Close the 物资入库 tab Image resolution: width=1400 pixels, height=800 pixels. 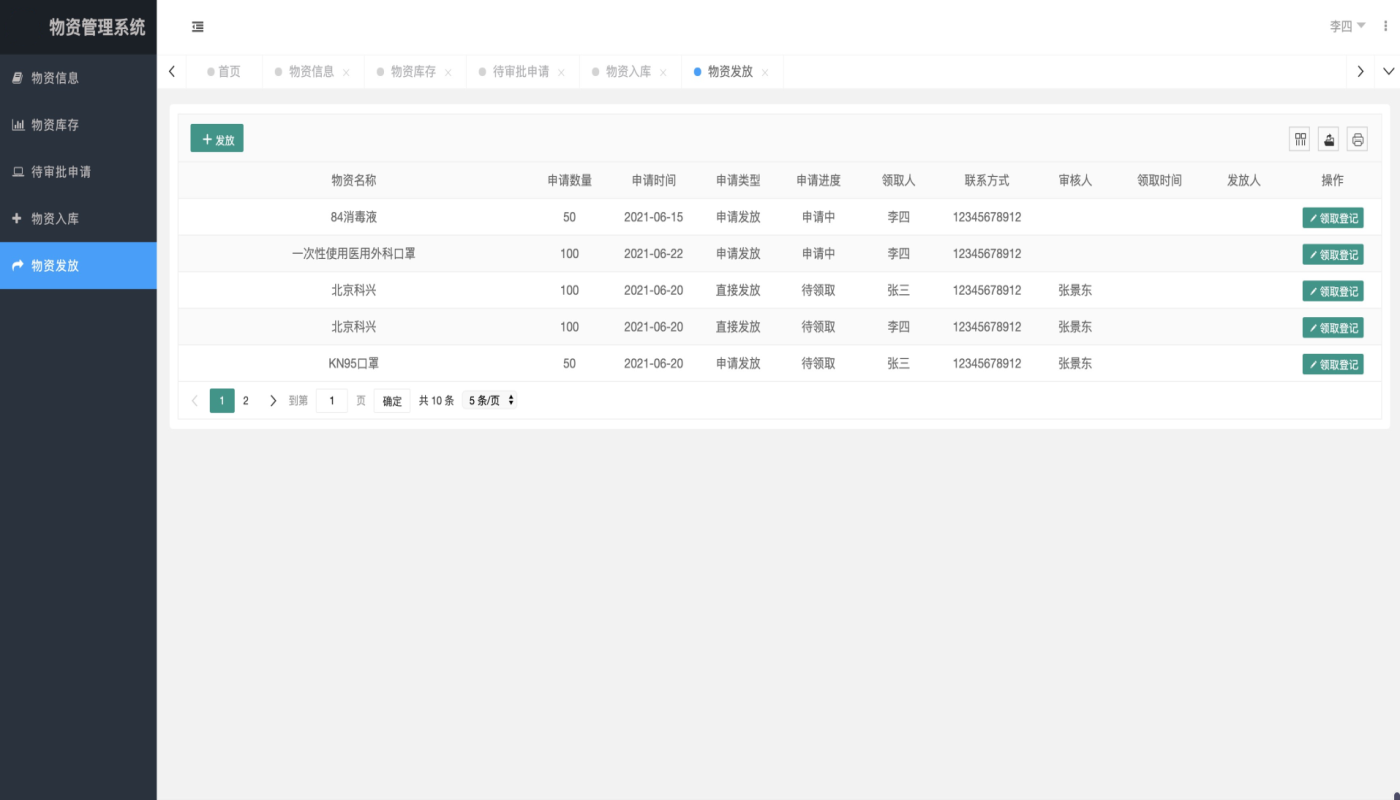tap(663, 73)
